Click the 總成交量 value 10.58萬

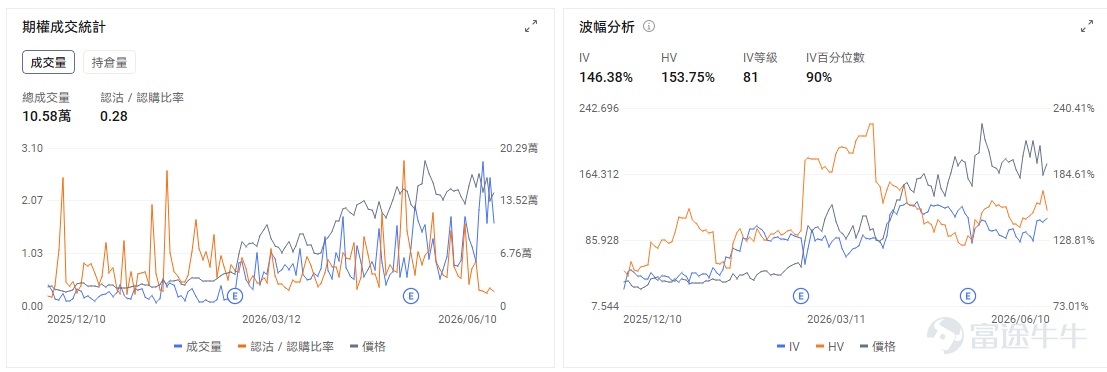[47, 116]
